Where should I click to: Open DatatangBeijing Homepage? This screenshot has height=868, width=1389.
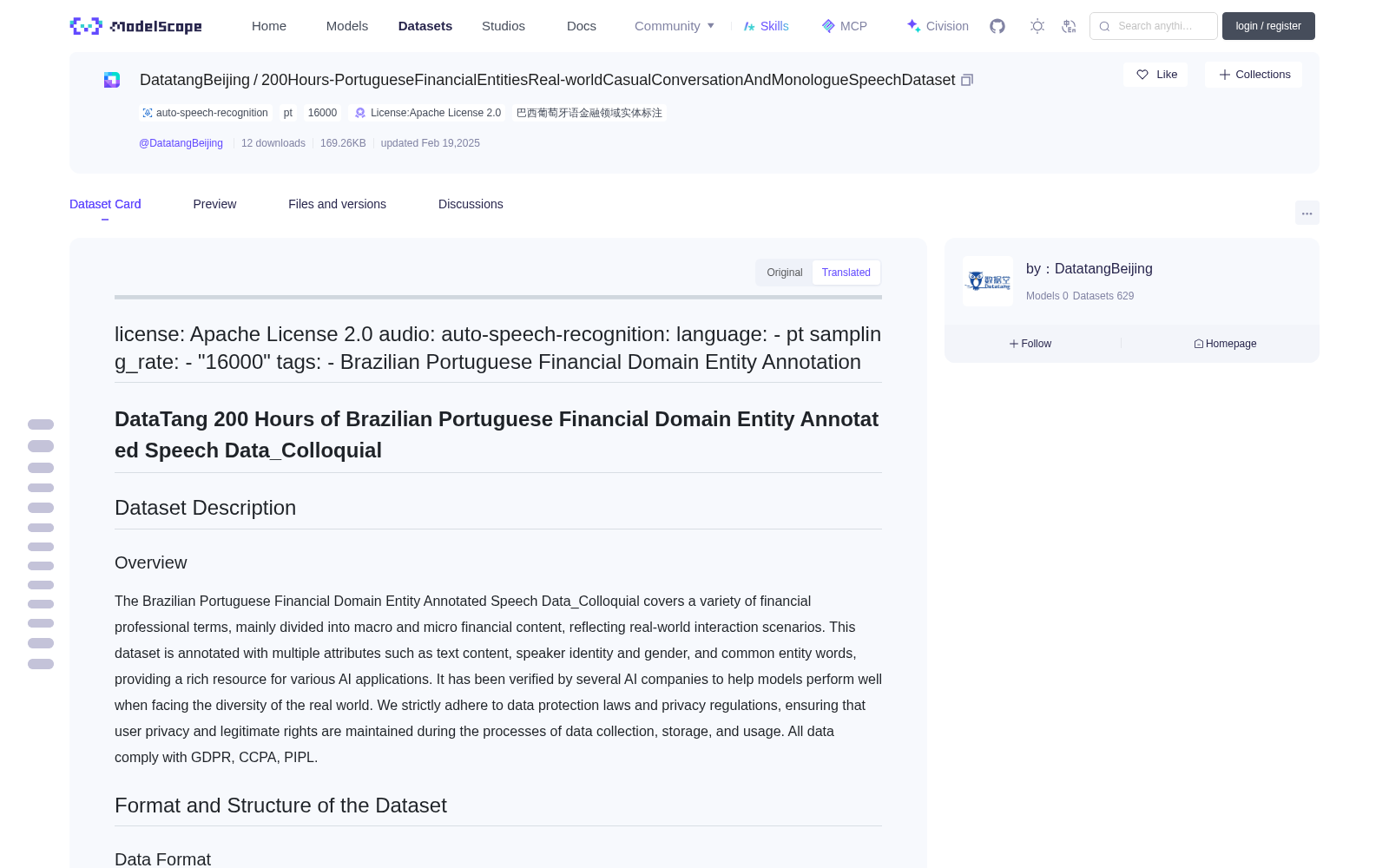pos(1225,344)
